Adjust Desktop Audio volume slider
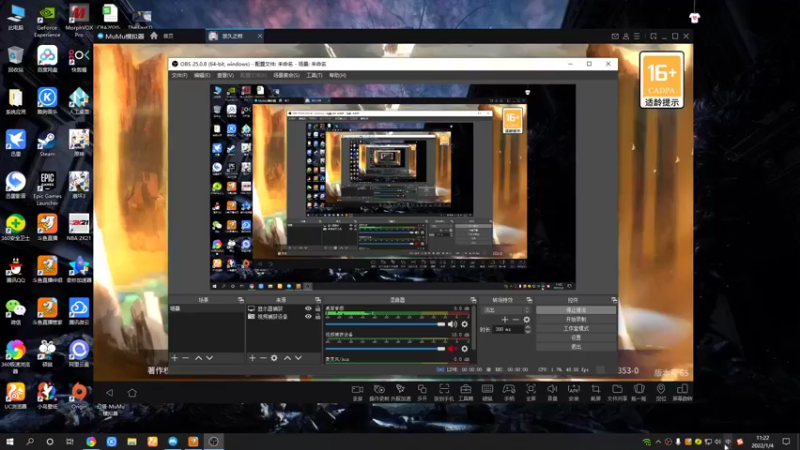This screenshot has width=800, height=450. [x=385, y=324]
